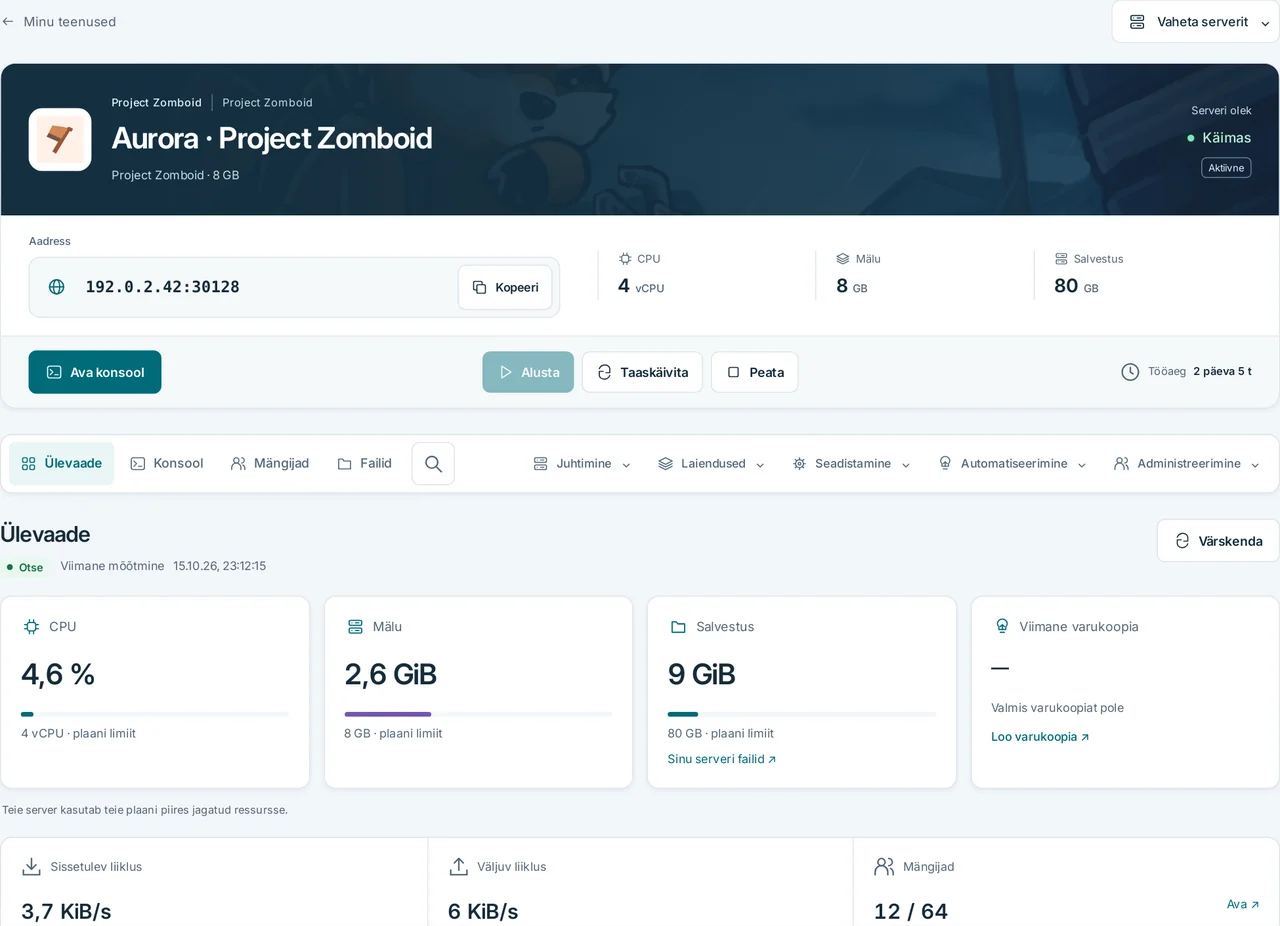Restart the server using Taaskäivita

[x=642, y=372]
